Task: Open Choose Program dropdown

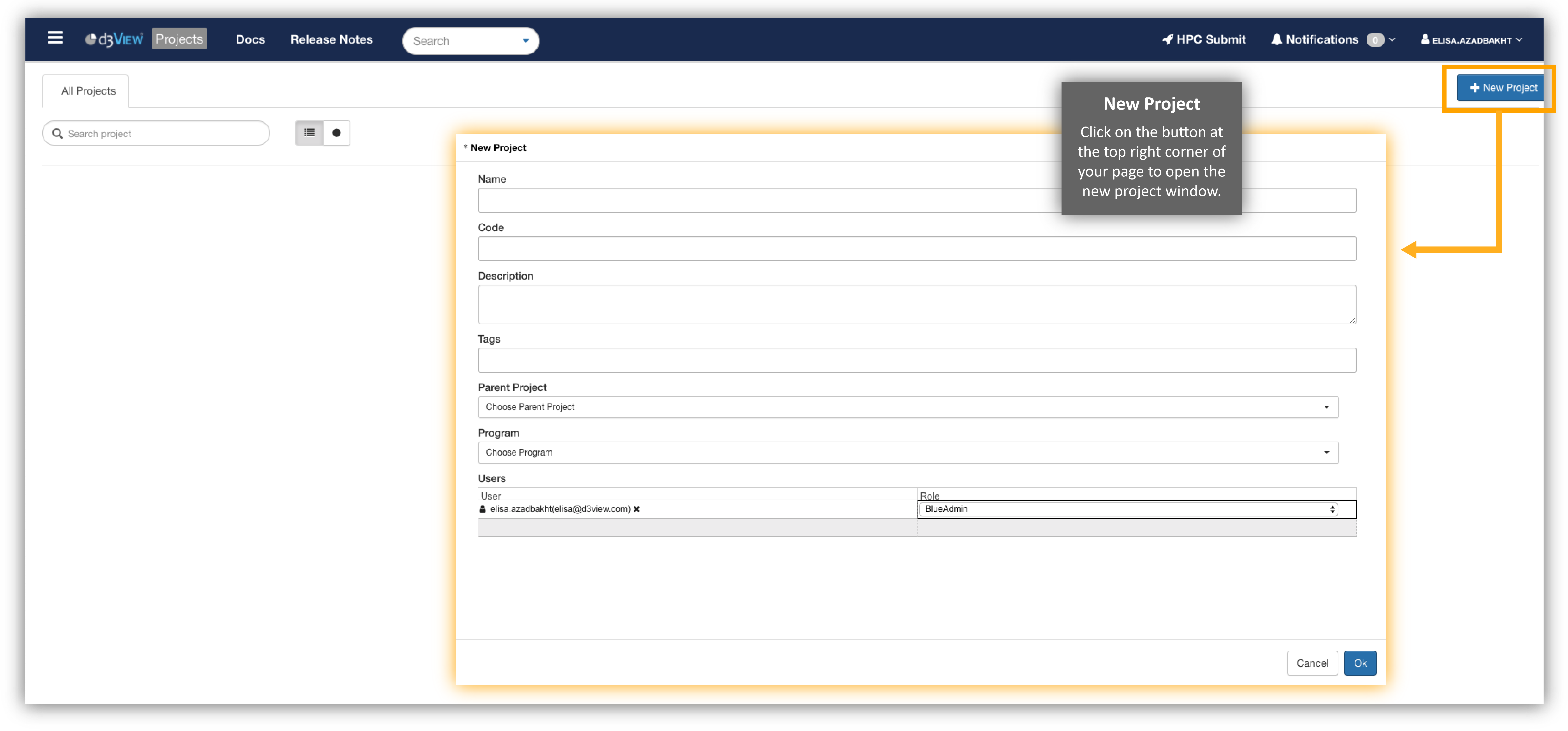Action: (908, 452)
